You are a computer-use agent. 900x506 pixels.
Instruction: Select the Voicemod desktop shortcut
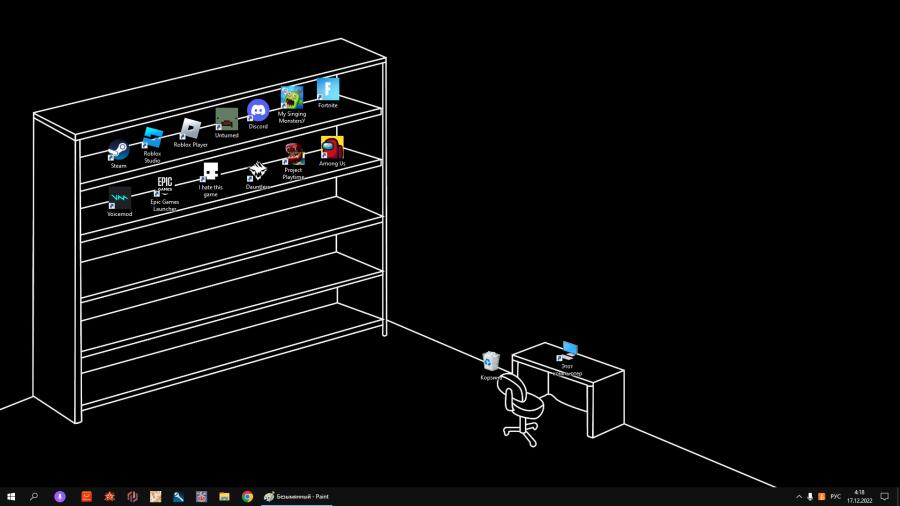[119, 201]
